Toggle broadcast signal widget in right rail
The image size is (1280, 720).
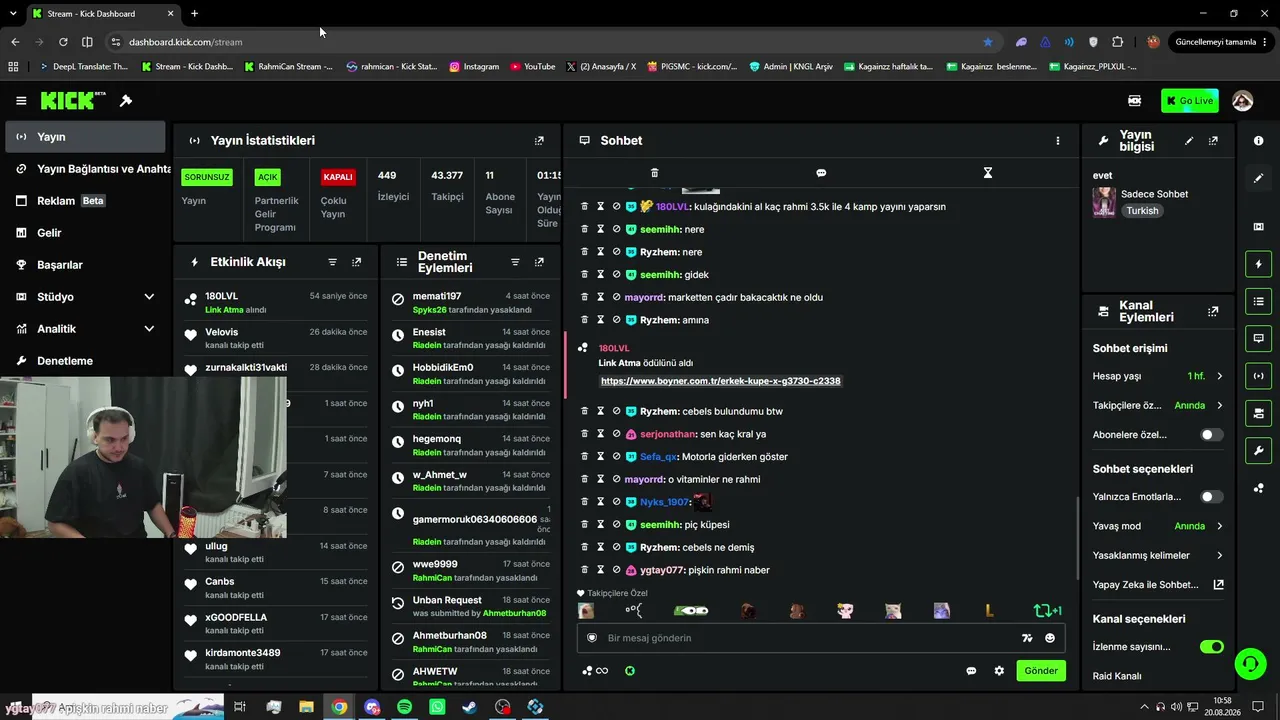(x=1258, y=376)
